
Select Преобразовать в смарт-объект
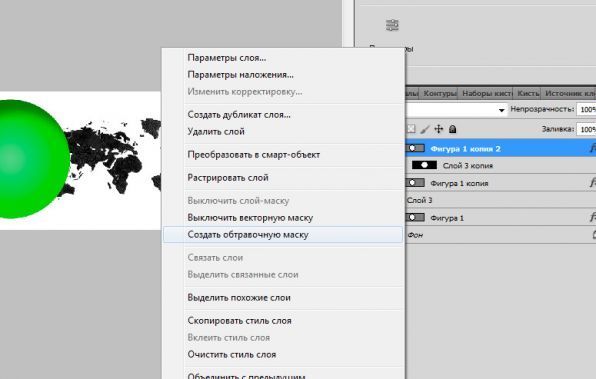254,155
